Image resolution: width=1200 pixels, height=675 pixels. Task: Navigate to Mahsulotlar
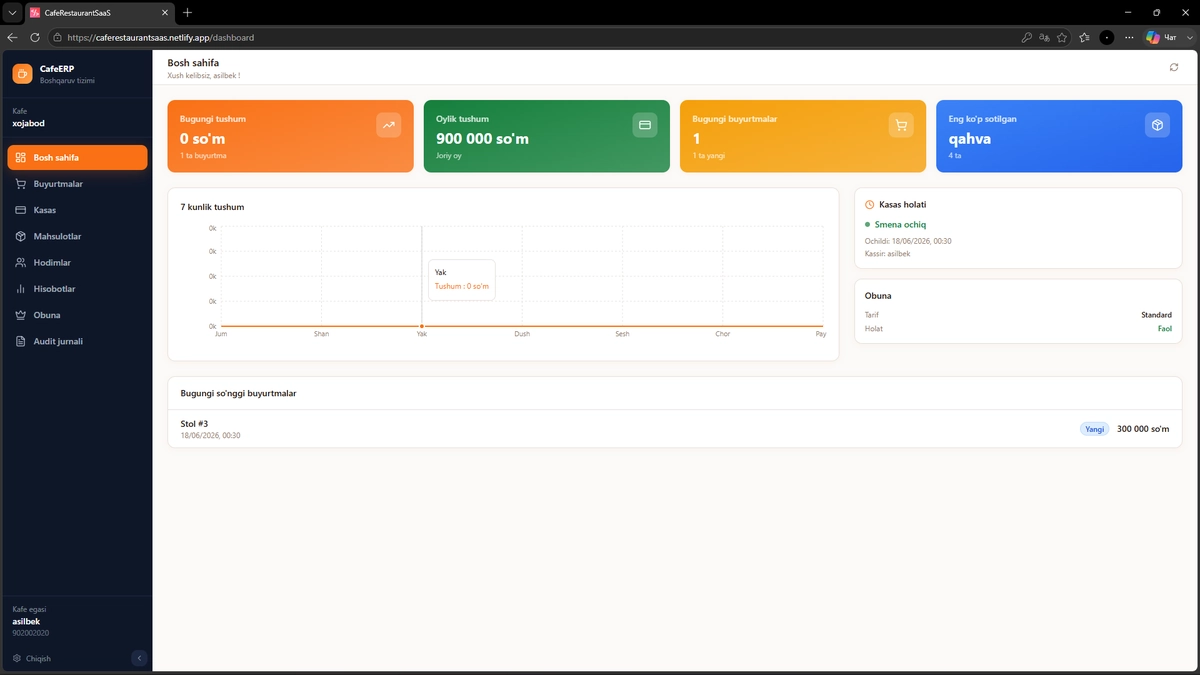pyautogui.click(x=77, y=236)
